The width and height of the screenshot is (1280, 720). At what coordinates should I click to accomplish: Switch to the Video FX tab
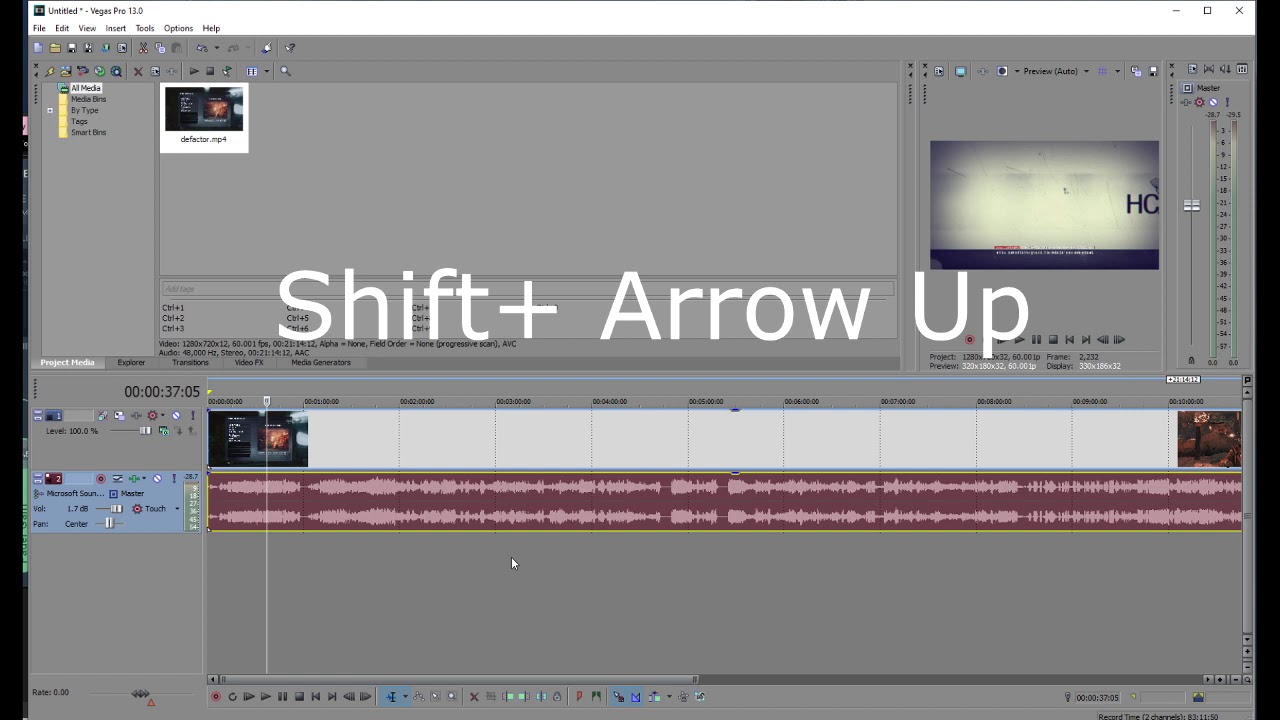tap(249, 362)
